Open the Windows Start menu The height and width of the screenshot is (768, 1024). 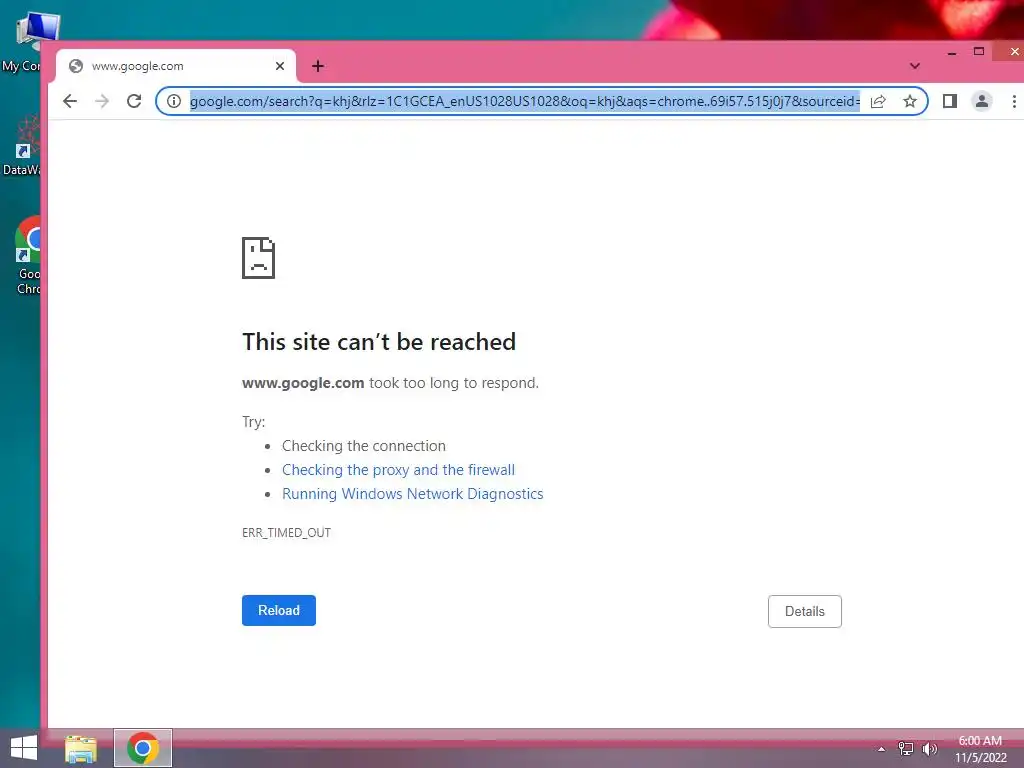coord(24,748)
